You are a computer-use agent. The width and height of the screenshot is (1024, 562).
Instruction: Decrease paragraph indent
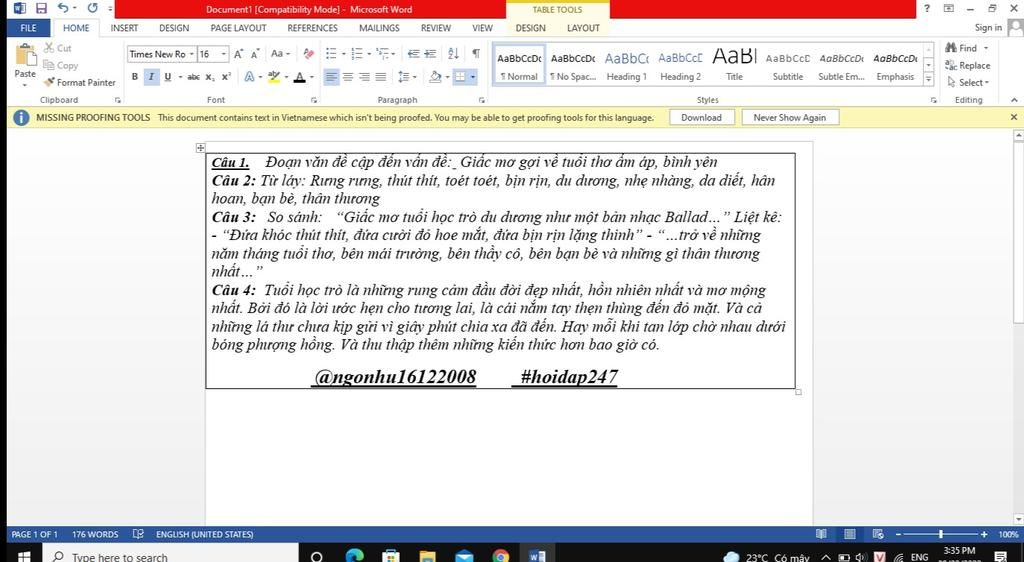pyautogui.click(x=413, y=54)
